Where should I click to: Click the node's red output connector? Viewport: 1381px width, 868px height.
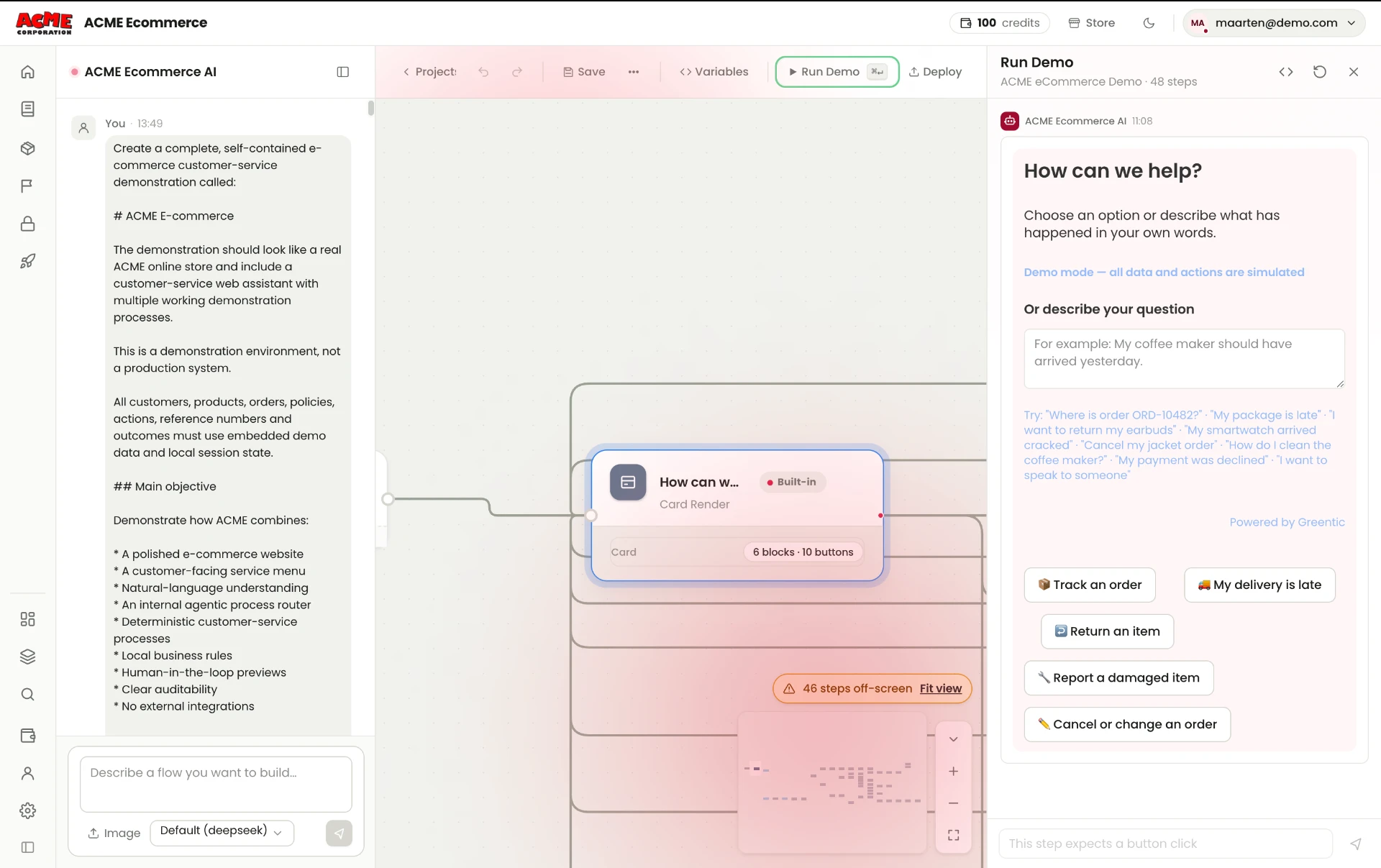click(x=880, y=516)
